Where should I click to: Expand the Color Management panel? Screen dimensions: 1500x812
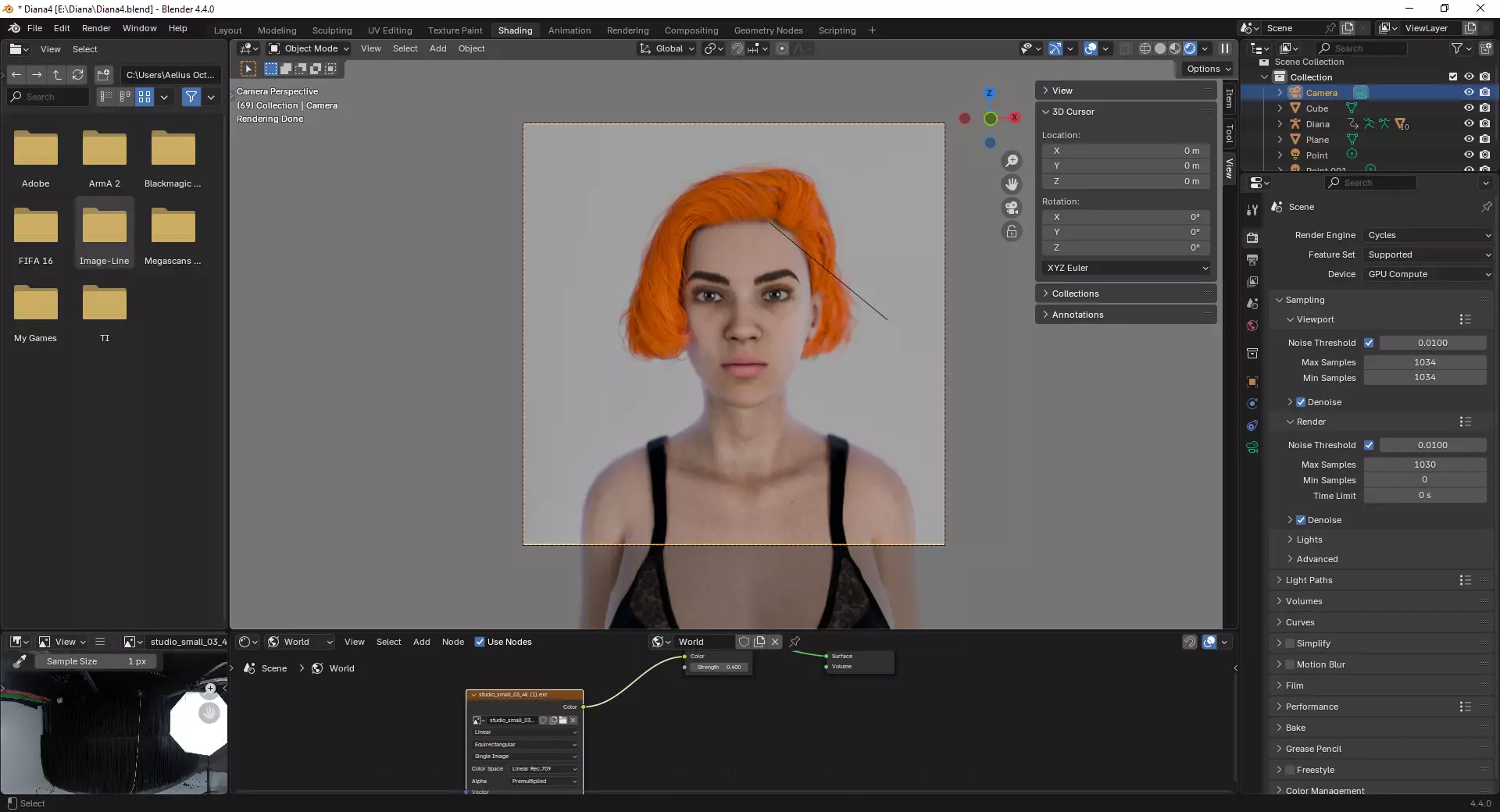(1325, 790)
